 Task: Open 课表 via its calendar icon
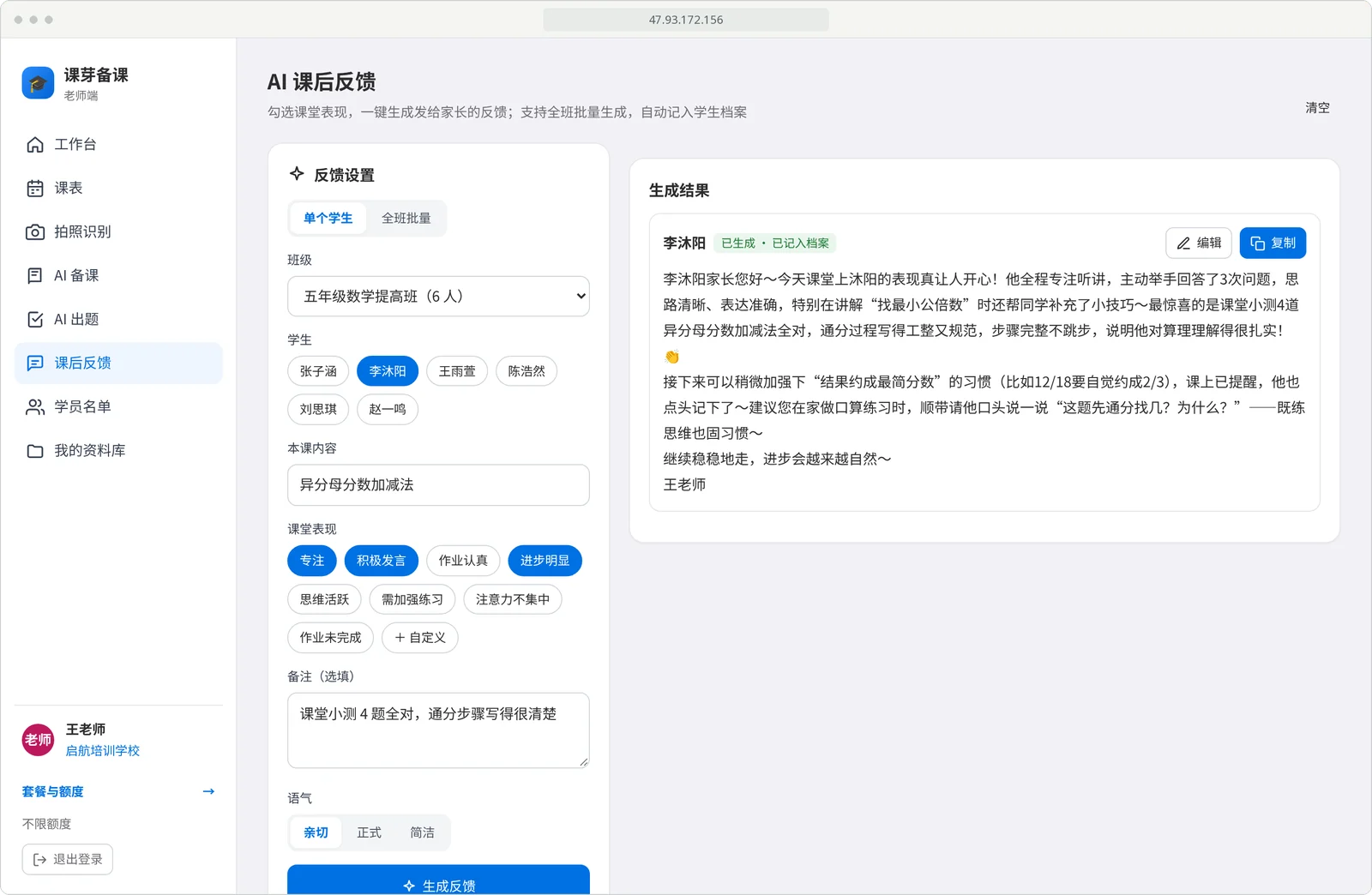point(35,188)
